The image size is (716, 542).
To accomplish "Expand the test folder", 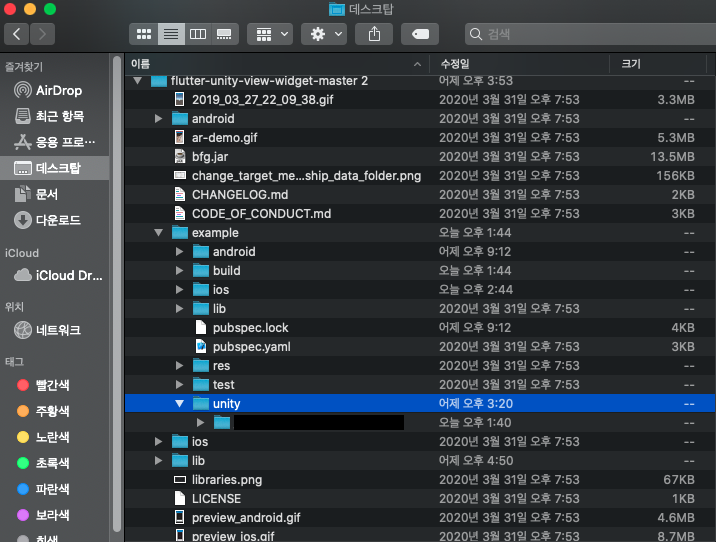I will [179, 385].
